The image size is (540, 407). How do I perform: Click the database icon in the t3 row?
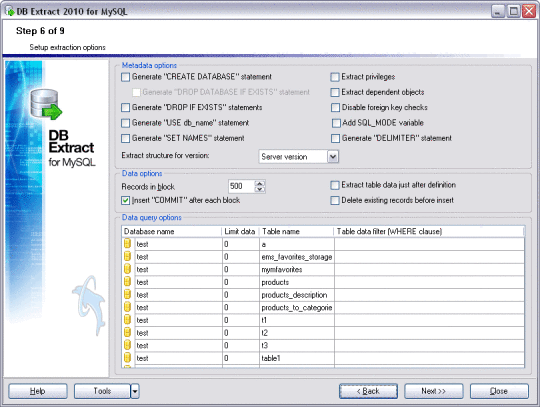pyautogui.click(x=127, y=345)
